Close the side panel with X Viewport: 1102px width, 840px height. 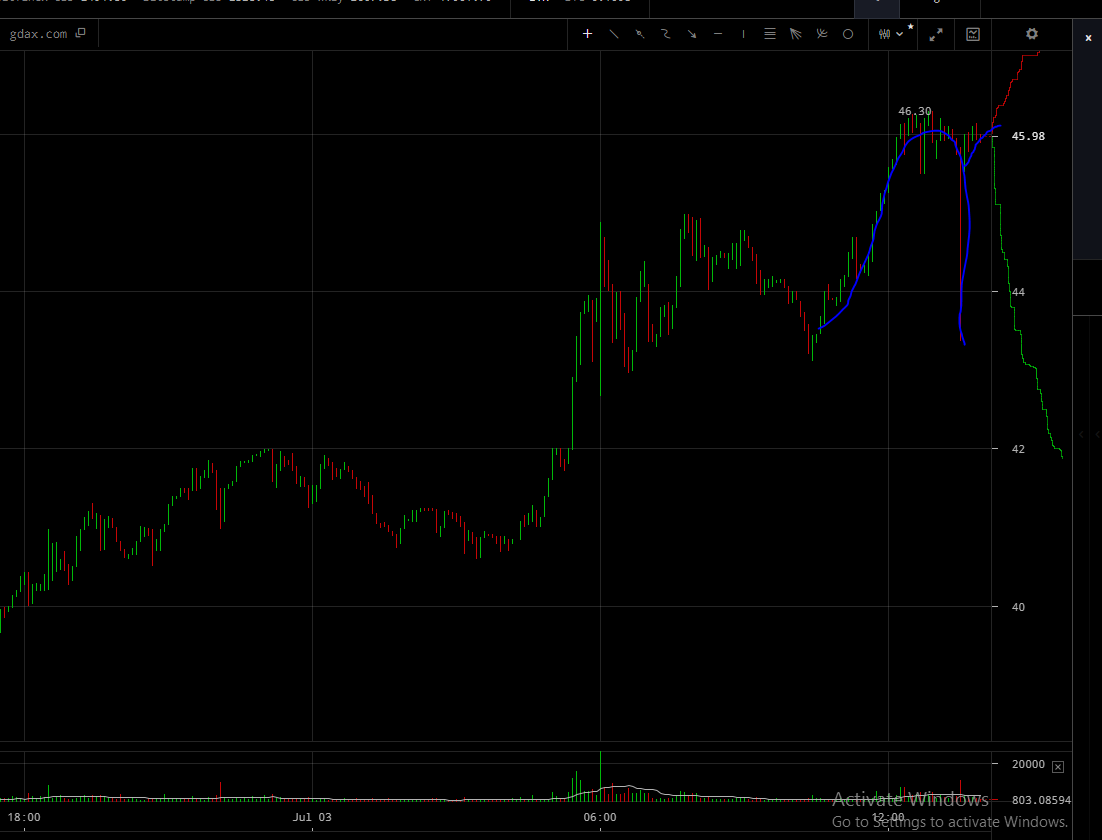tap(1088, 38)
